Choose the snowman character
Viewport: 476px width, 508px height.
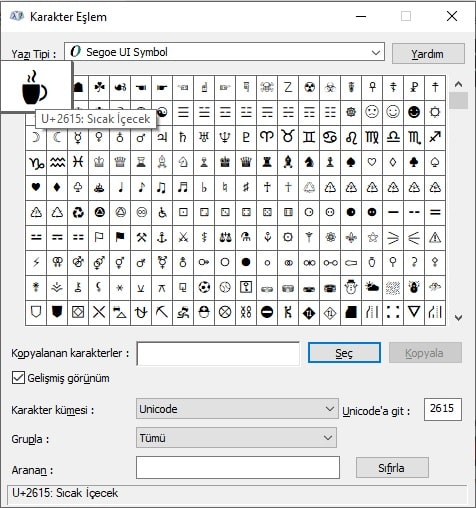351,287
